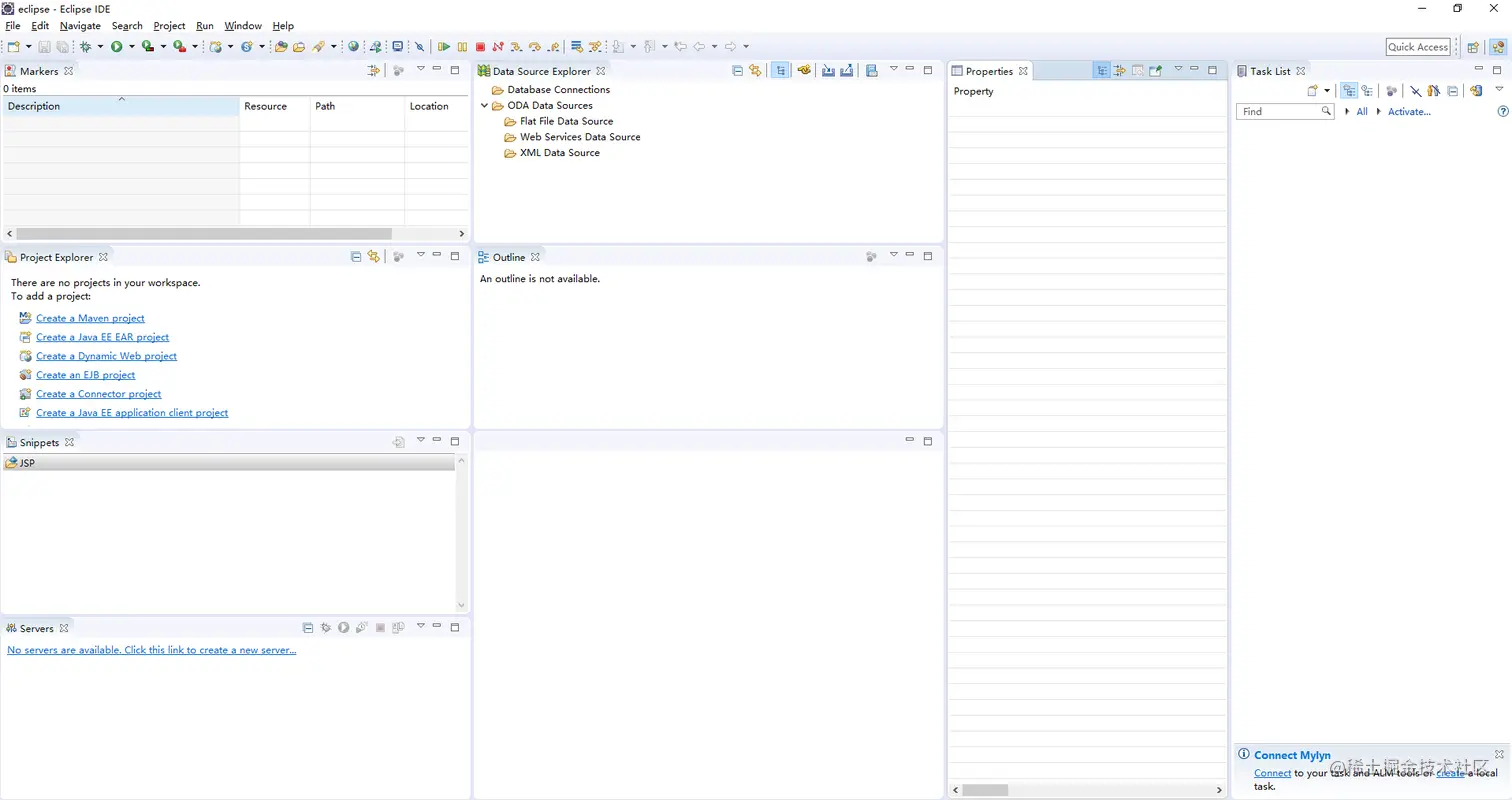This screenshot has width=1512, height=800.
Task: Open Markers view menu triangle
Action: tap(421, 69)
